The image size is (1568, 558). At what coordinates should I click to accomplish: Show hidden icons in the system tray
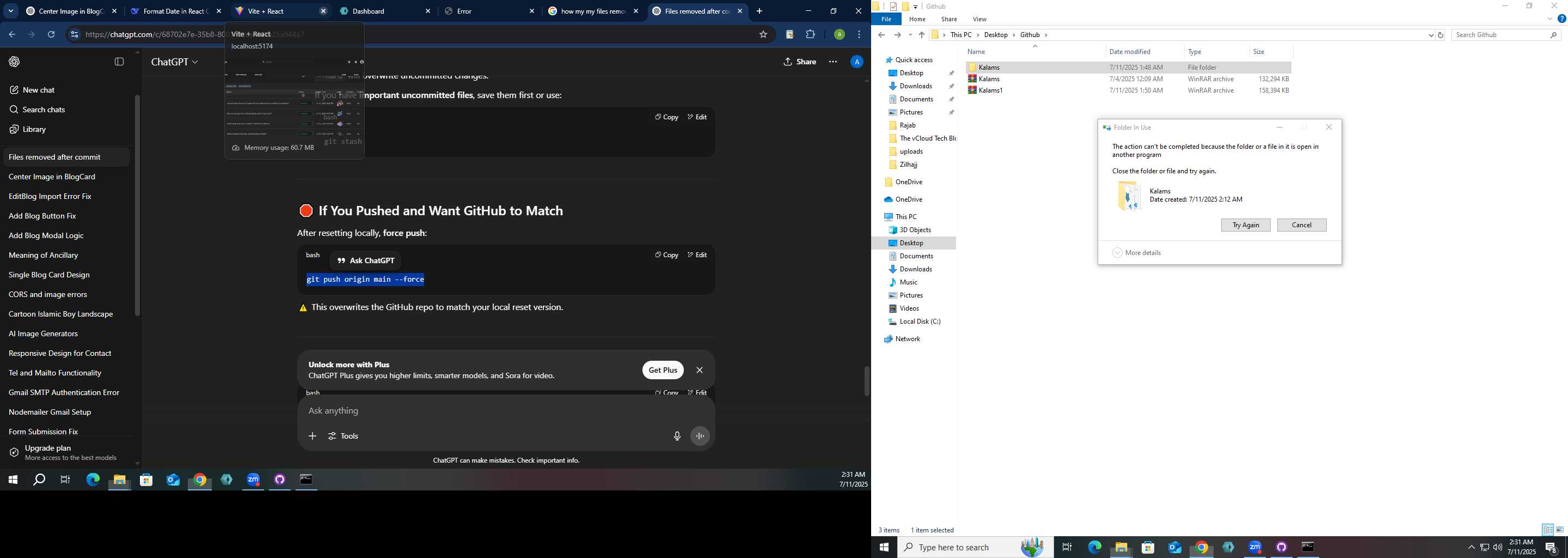pyautogui.click(x=1471, y=547)
